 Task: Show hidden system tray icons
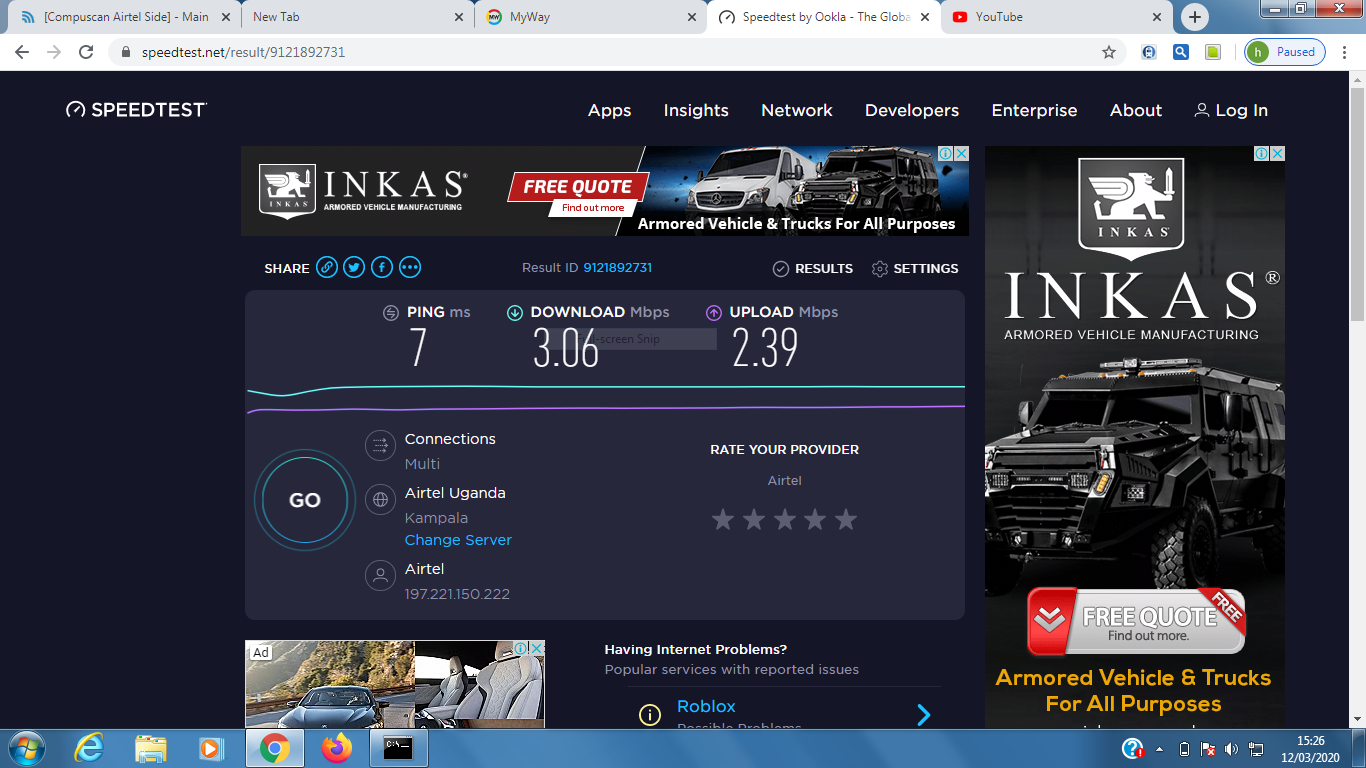click(1160, 749)
